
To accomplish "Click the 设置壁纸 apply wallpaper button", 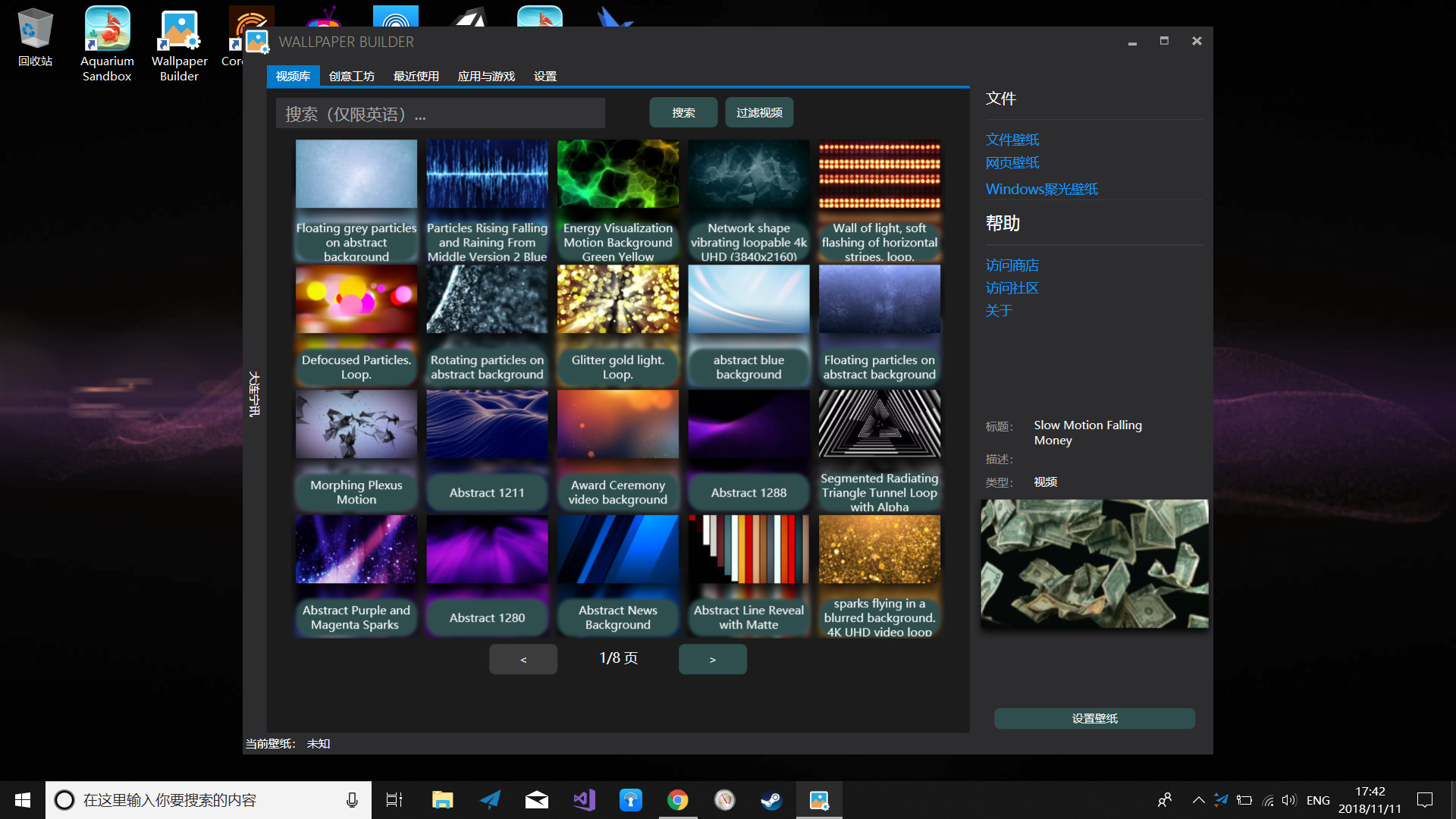I will pos(1094,718).
